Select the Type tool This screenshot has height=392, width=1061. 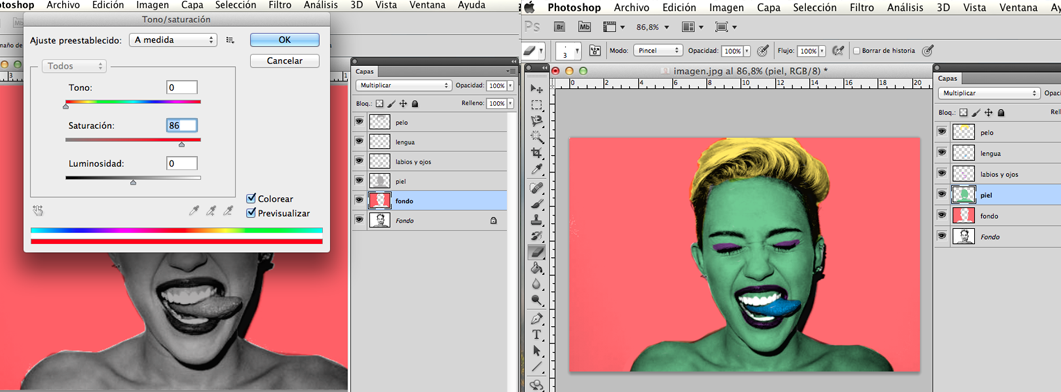coord(537,335)
